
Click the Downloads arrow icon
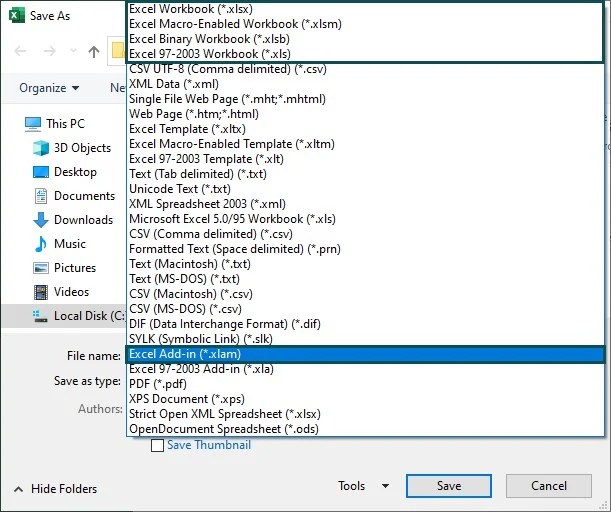tap(41, 220)
